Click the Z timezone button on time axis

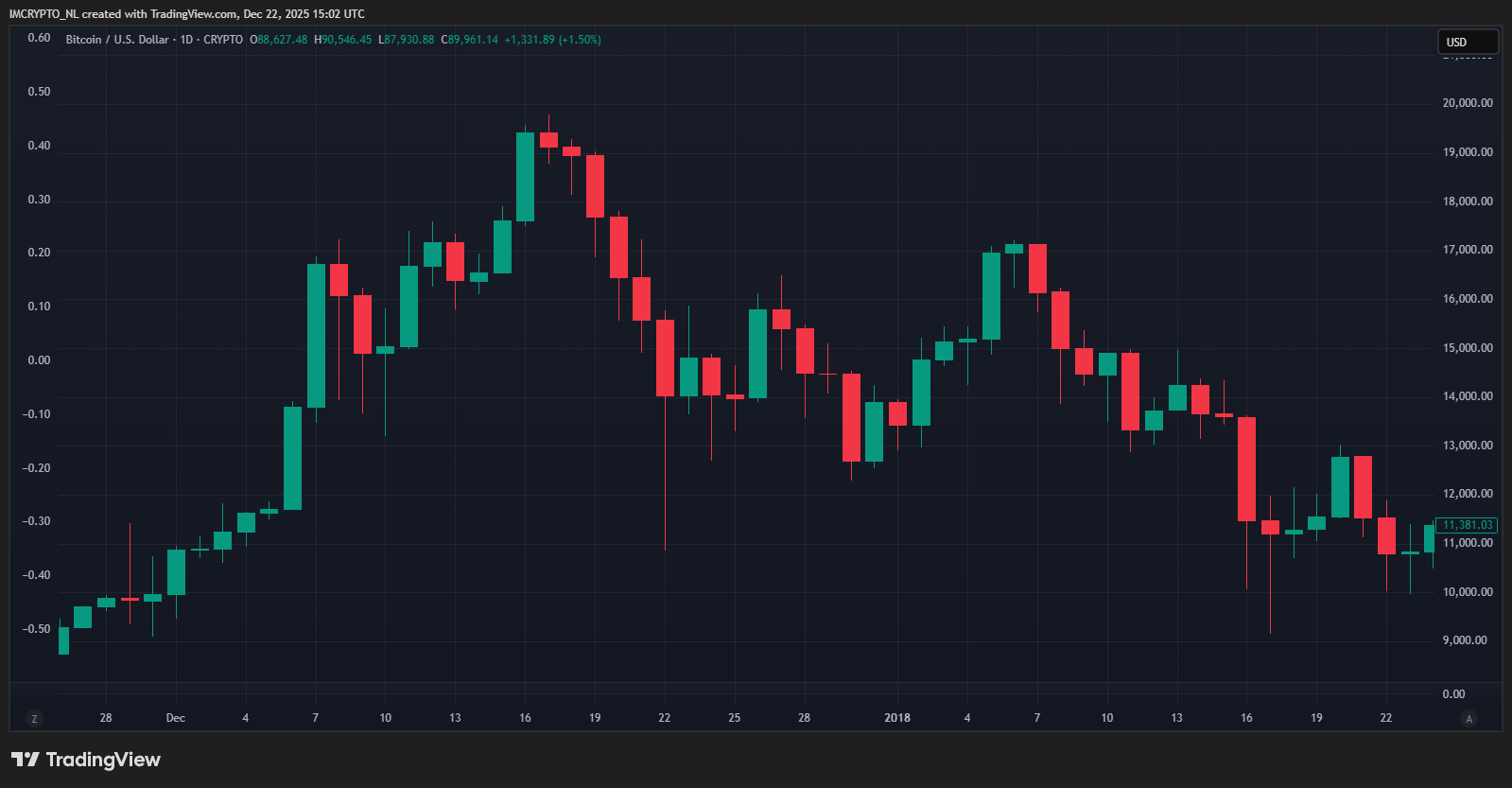coord(34,719)
